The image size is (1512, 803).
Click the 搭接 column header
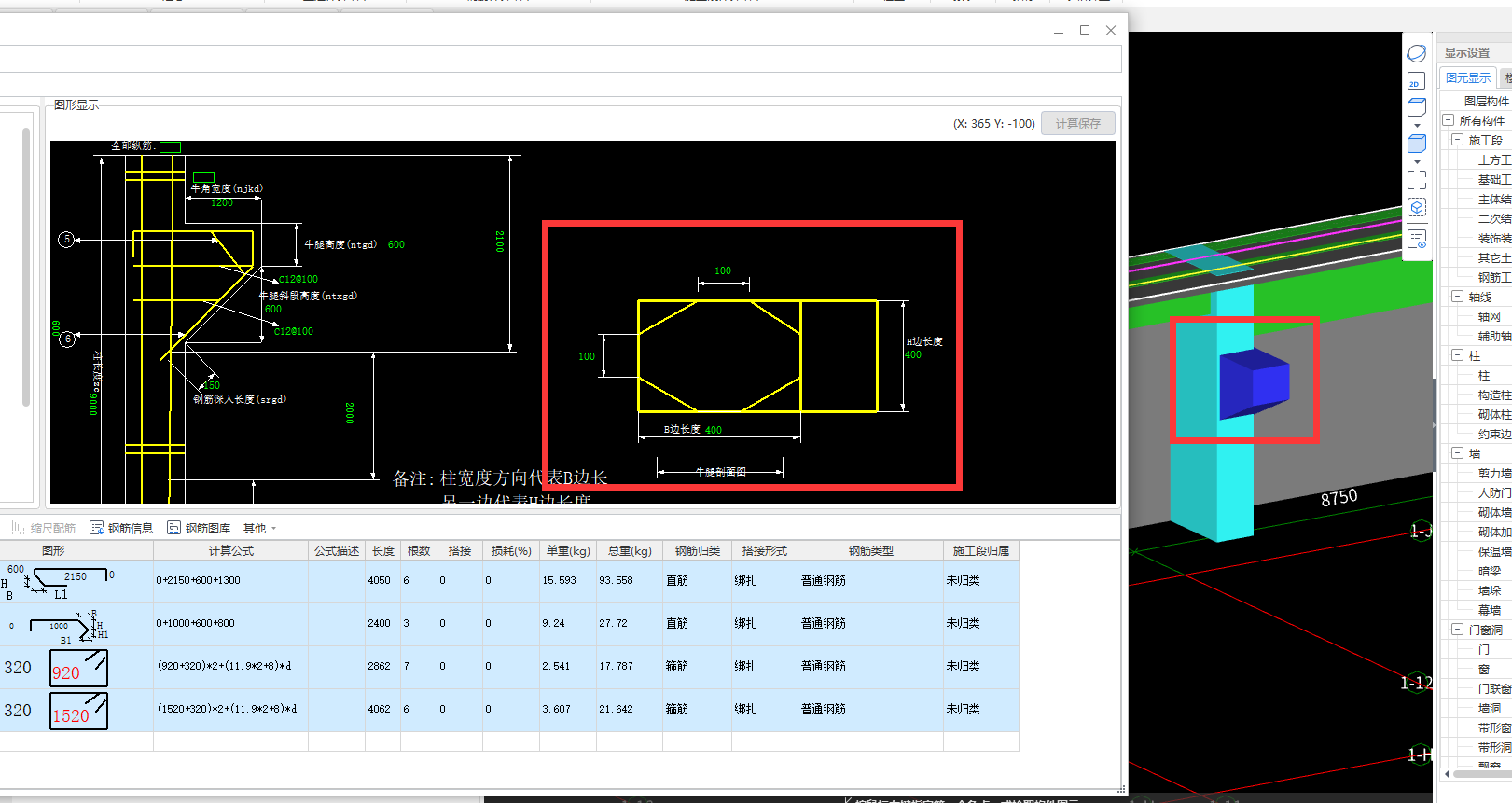pos(460,551)
